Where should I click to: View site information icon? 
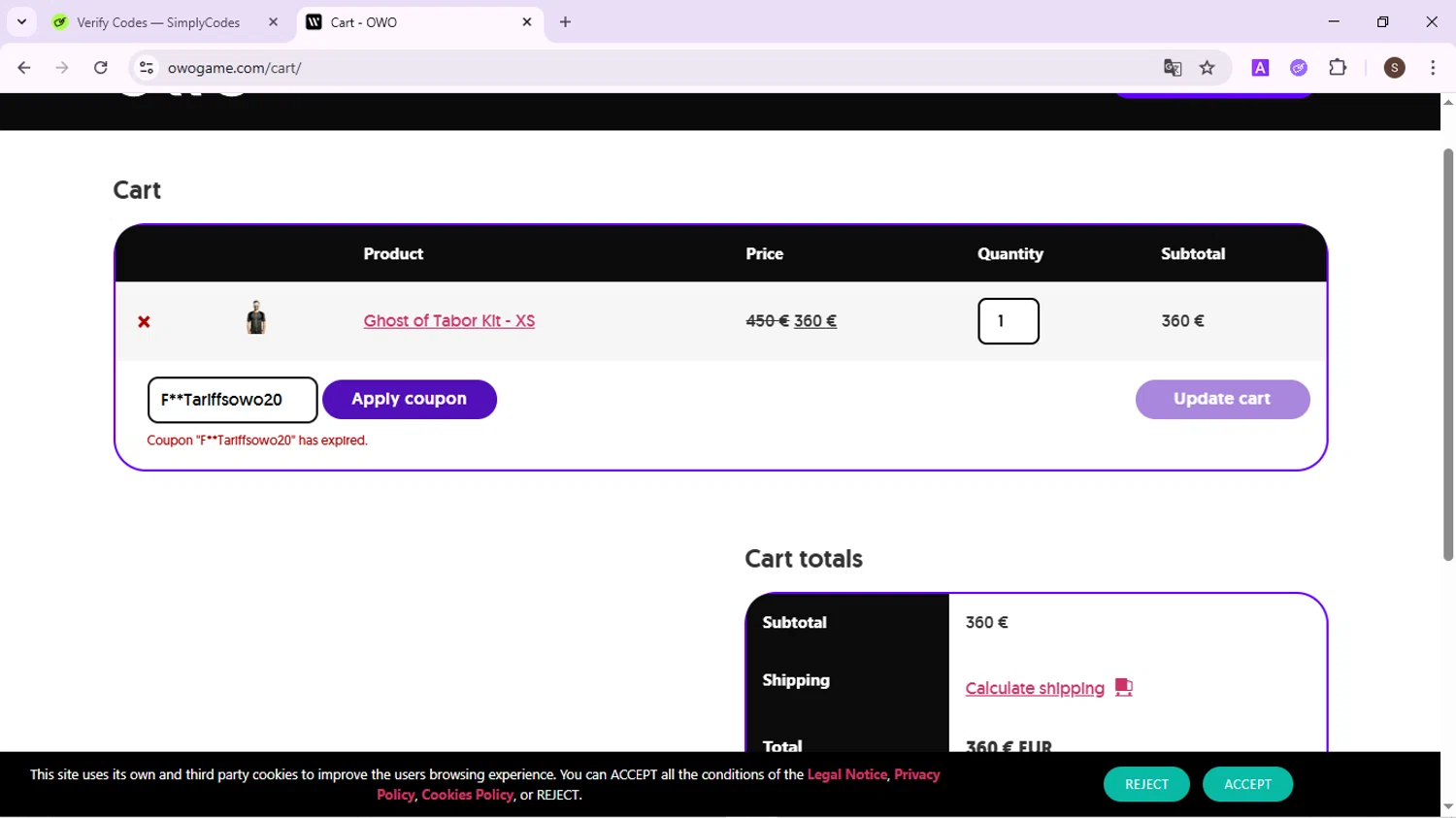147,68
